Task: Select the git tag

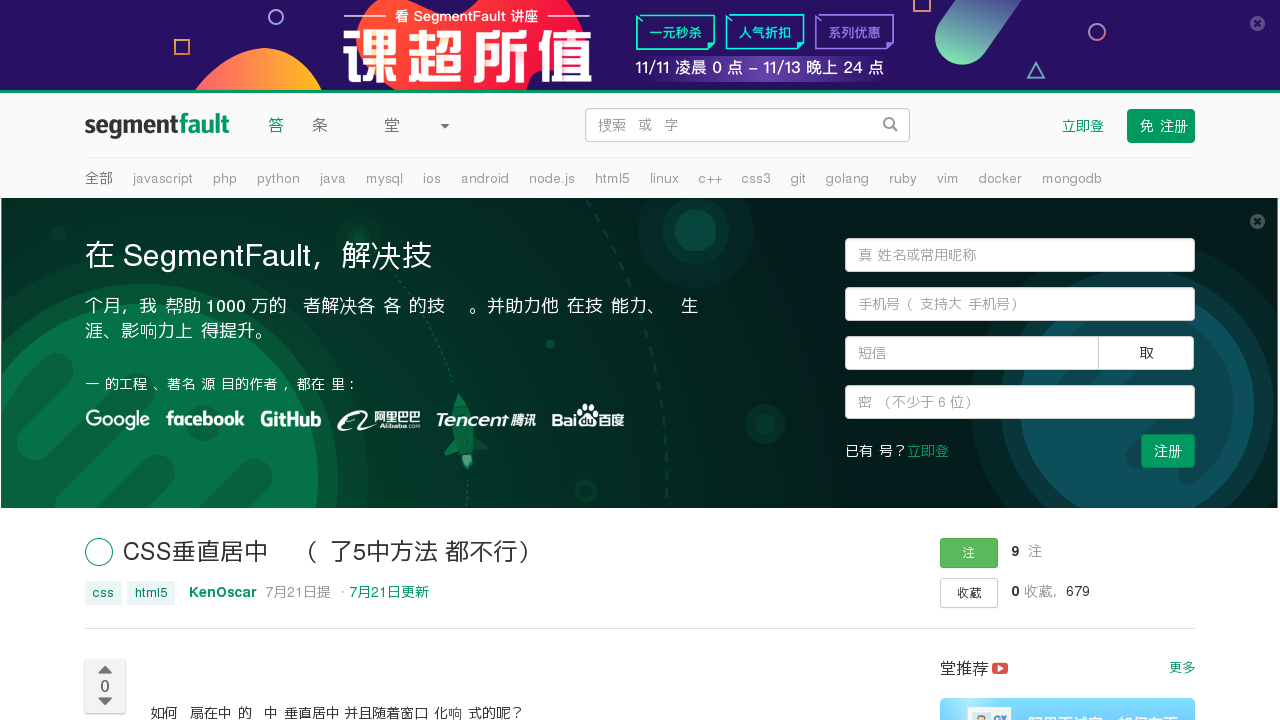Action: (x=798, y=178)
